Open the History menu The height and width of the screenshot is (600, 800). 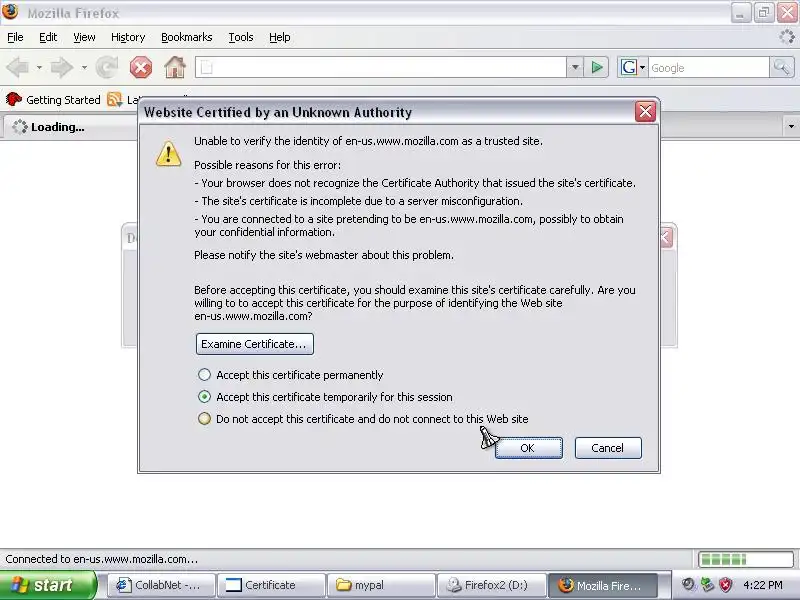click(x=128, y=37)
